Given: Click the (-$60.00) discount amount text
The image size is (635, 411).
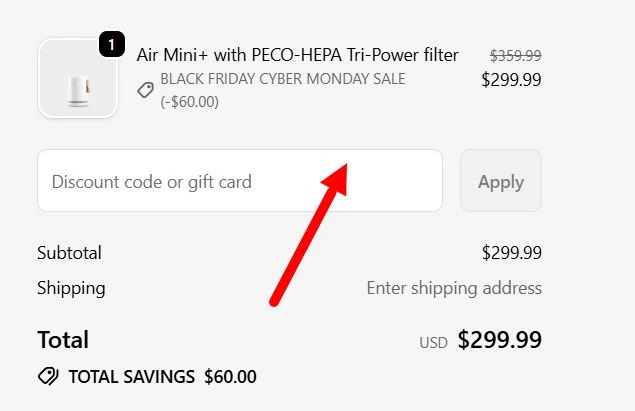Looking at the screenshot, I should pyautogui.click(x=190, y=101).
